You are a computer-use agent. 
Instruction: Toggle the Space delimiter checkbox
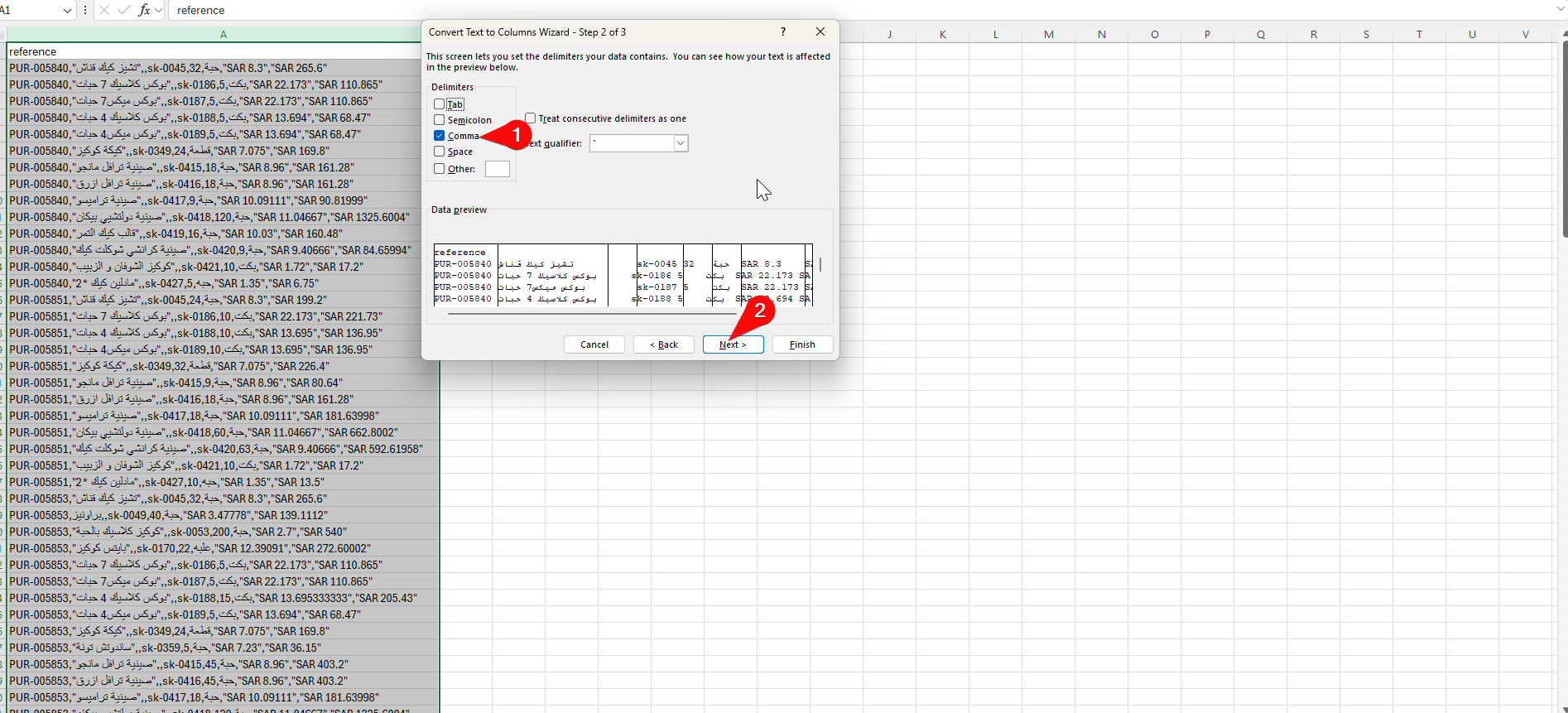[x=439, y=152]
